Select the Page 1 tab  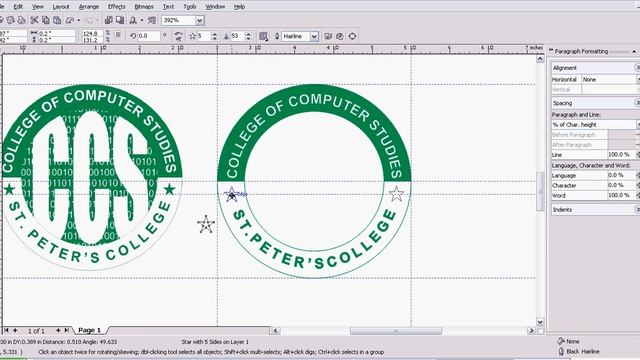(x=89, y=330)
